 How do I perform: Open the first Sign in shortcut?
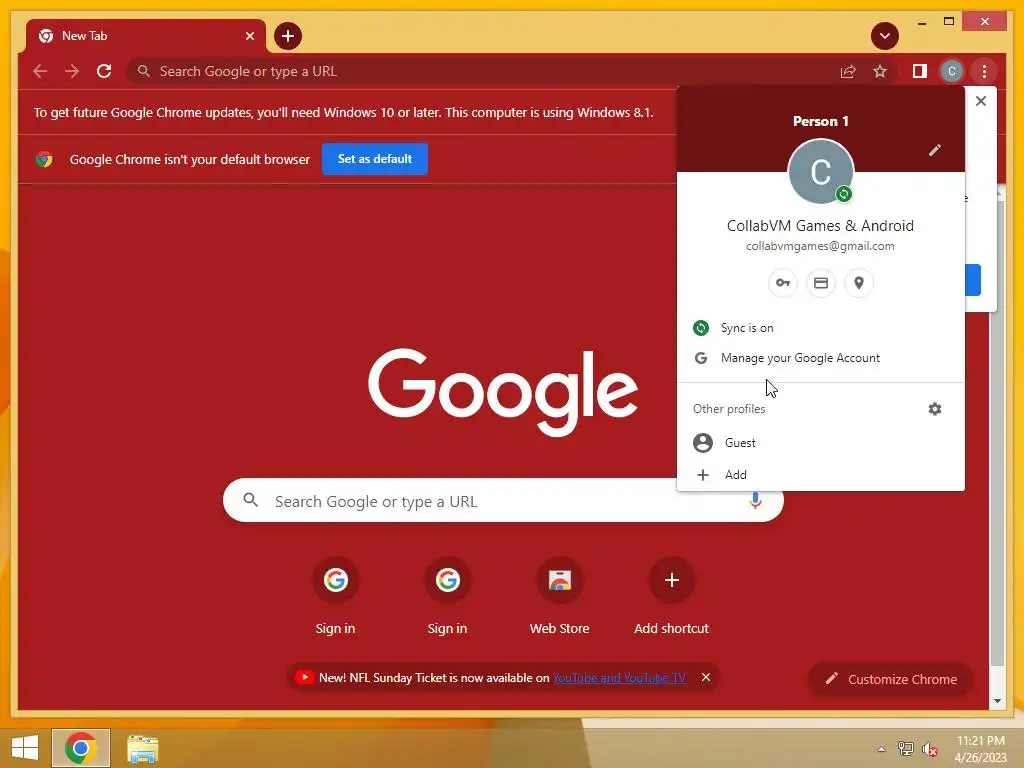click(x=336, y=596)
